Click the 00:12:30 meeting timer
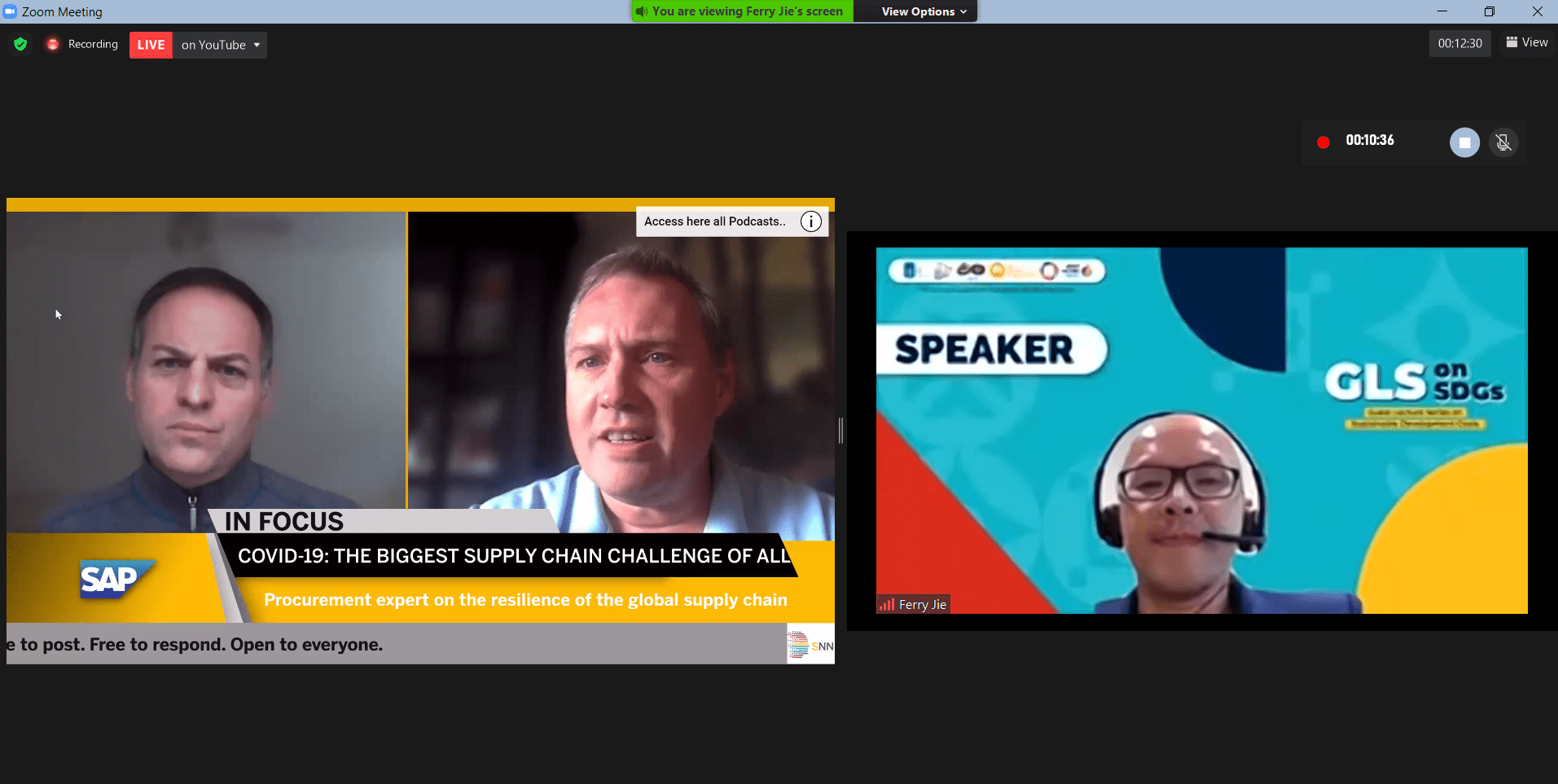The width and height of the screenshot is (1558, 784). click(1459, 43)
